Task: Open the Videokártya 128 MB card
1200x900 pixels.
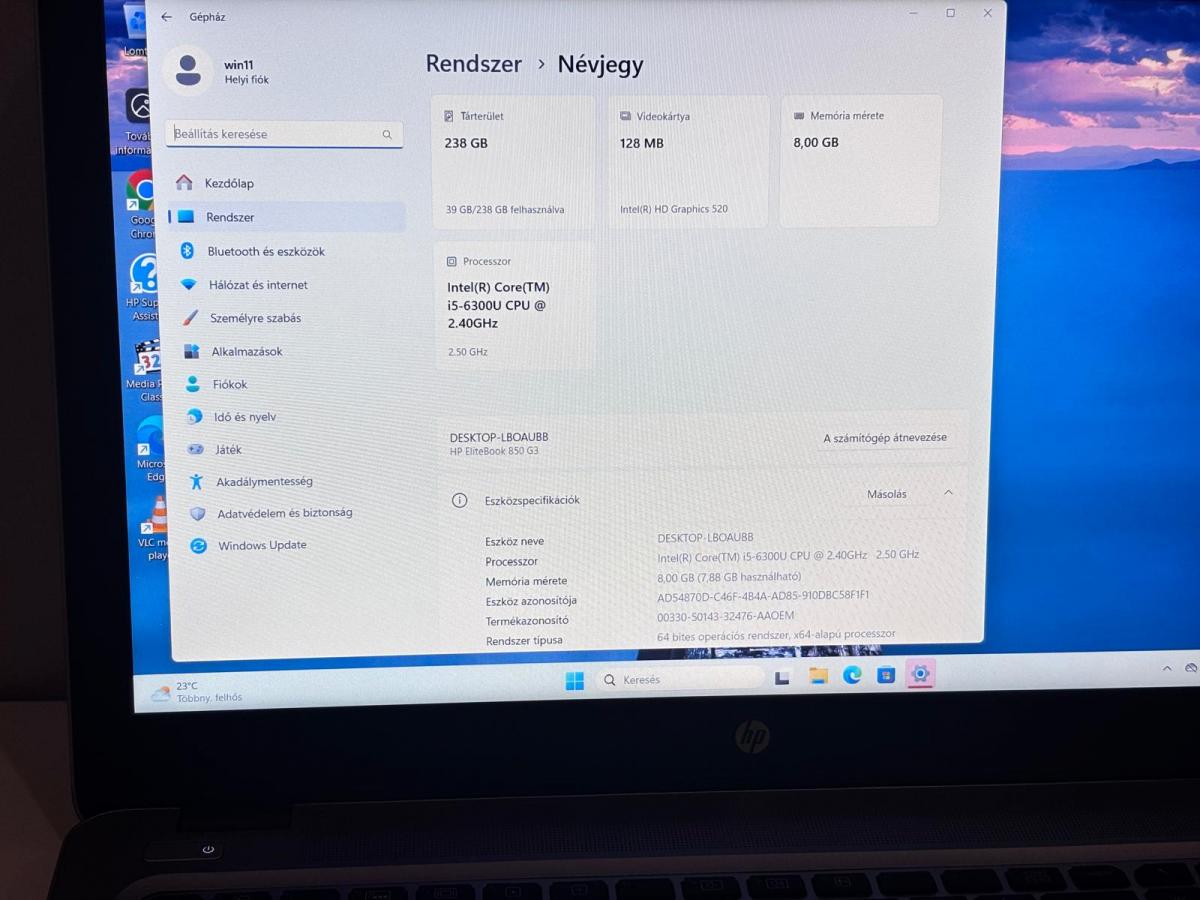Action: tap(689, 162)
